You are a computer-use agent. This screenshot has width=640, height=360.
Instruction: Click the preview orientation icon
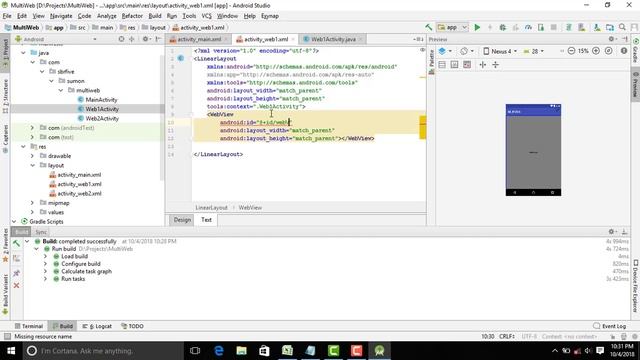[x=466, y=51]
